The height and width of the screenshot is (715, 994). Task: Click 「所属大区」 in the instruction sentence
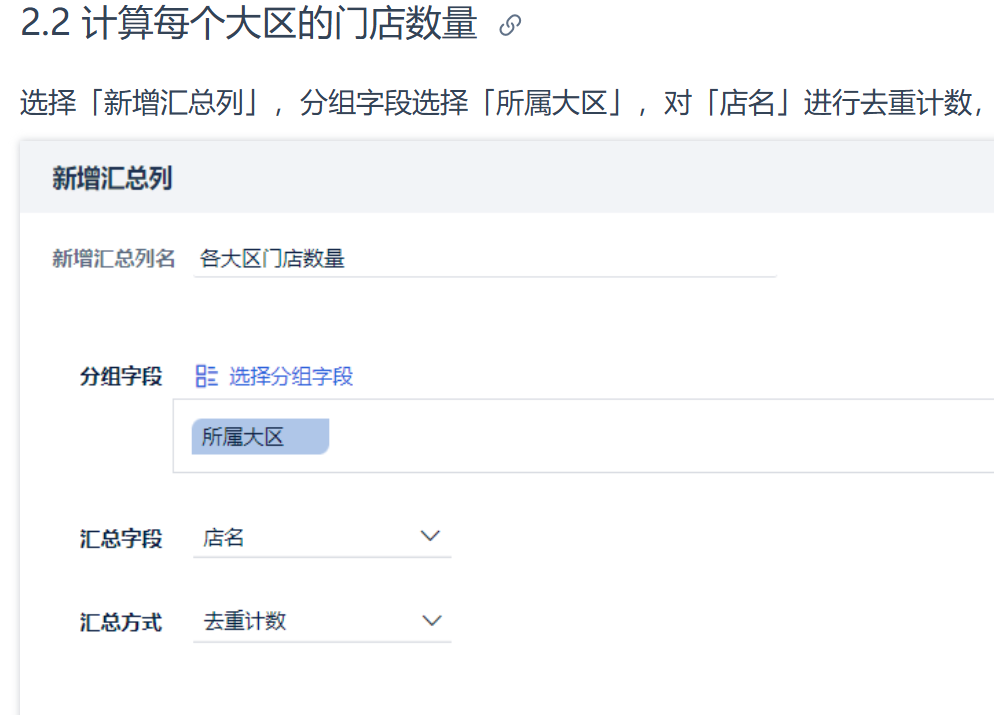tap(550, 103)
